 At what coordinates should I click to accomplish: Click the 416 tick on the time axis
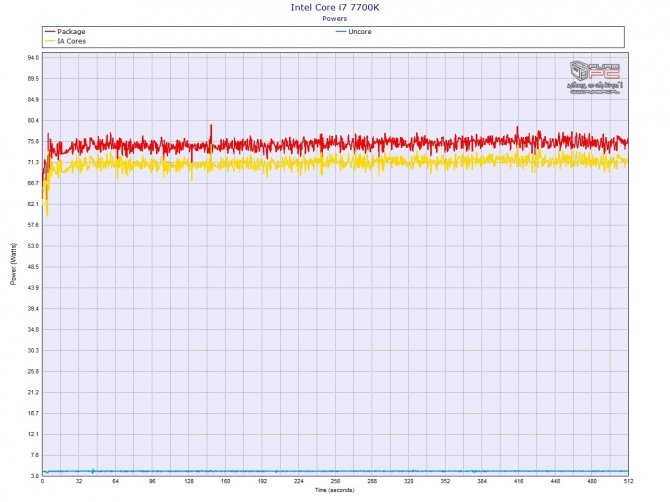point(519,481)
